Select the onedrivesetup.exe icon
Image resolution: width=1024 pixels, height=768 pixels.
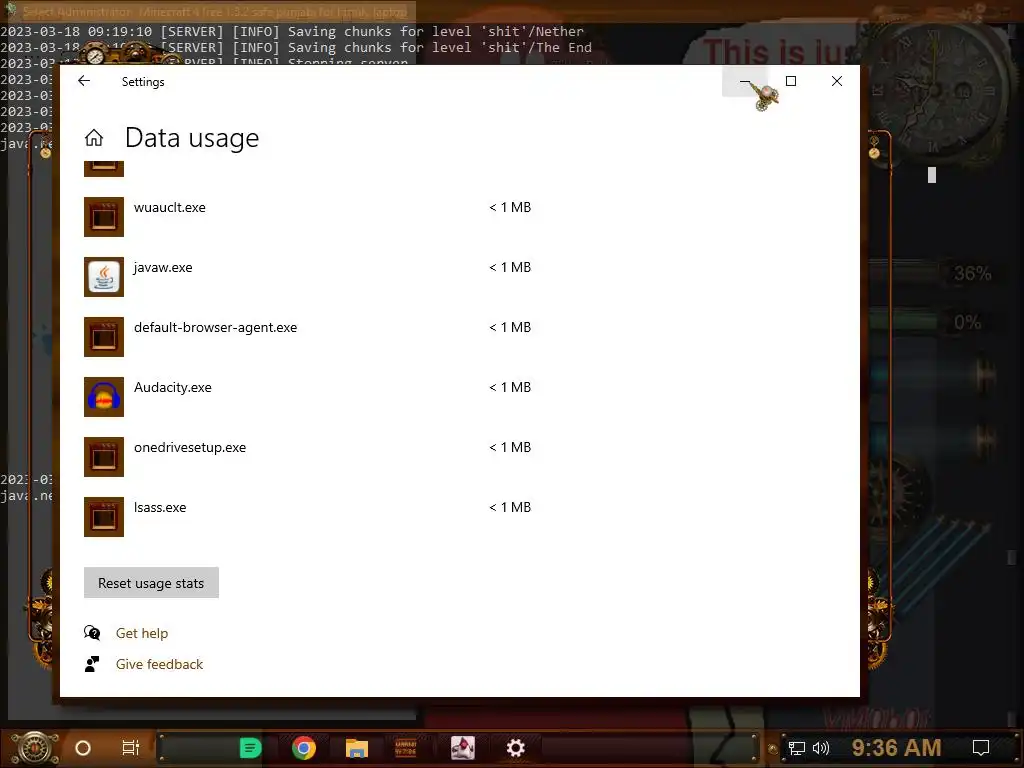click(104, 457)
